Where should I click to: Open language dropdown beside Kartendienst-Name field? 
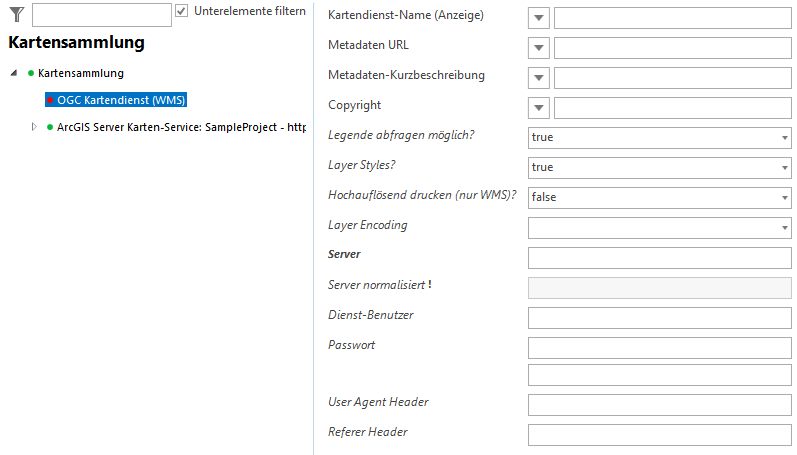pyautogui.click(x=539, y=18)
